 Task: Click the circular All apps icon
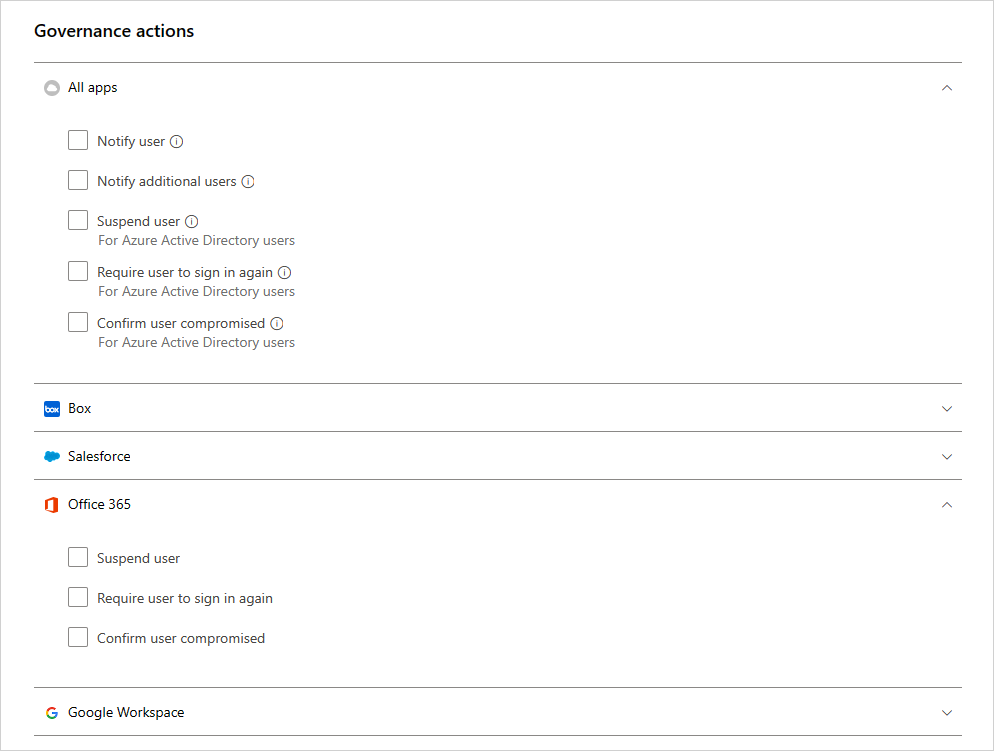click(x=52, y=87)
